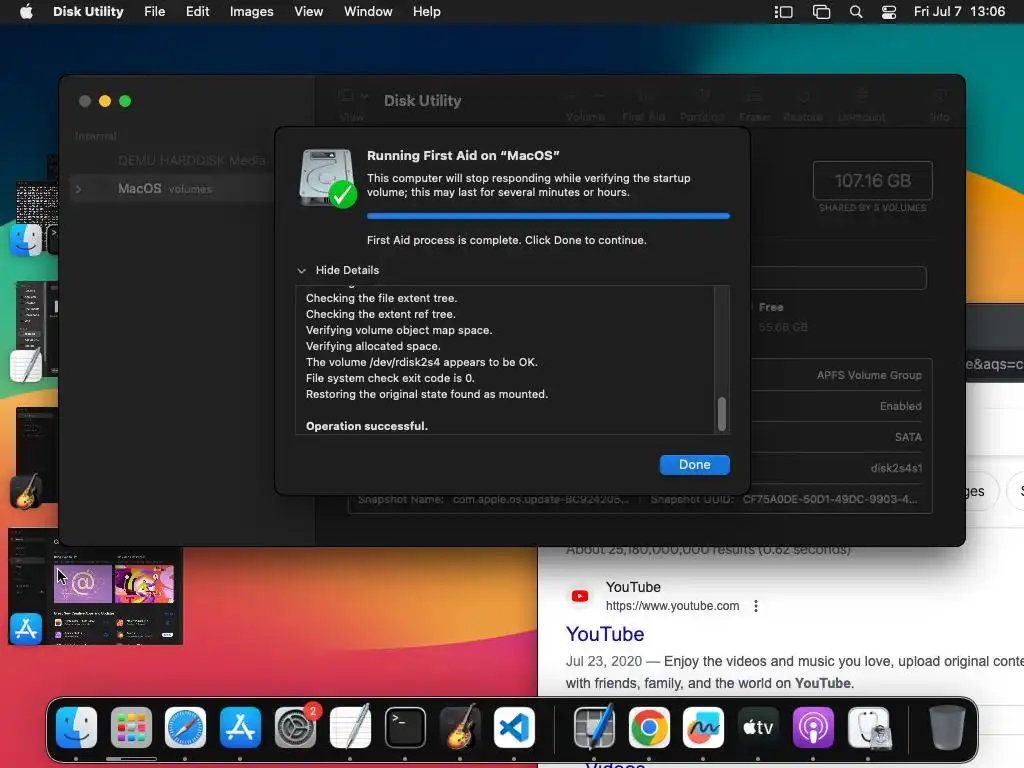
Task: Click the First Aid progress bar
Action: pos(548,216)
